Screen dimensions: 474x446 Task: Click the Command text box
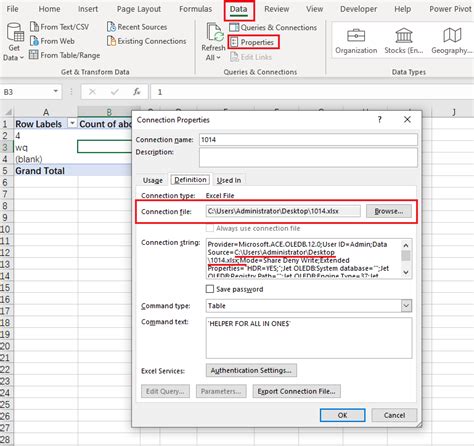click(x=309, y=338)
